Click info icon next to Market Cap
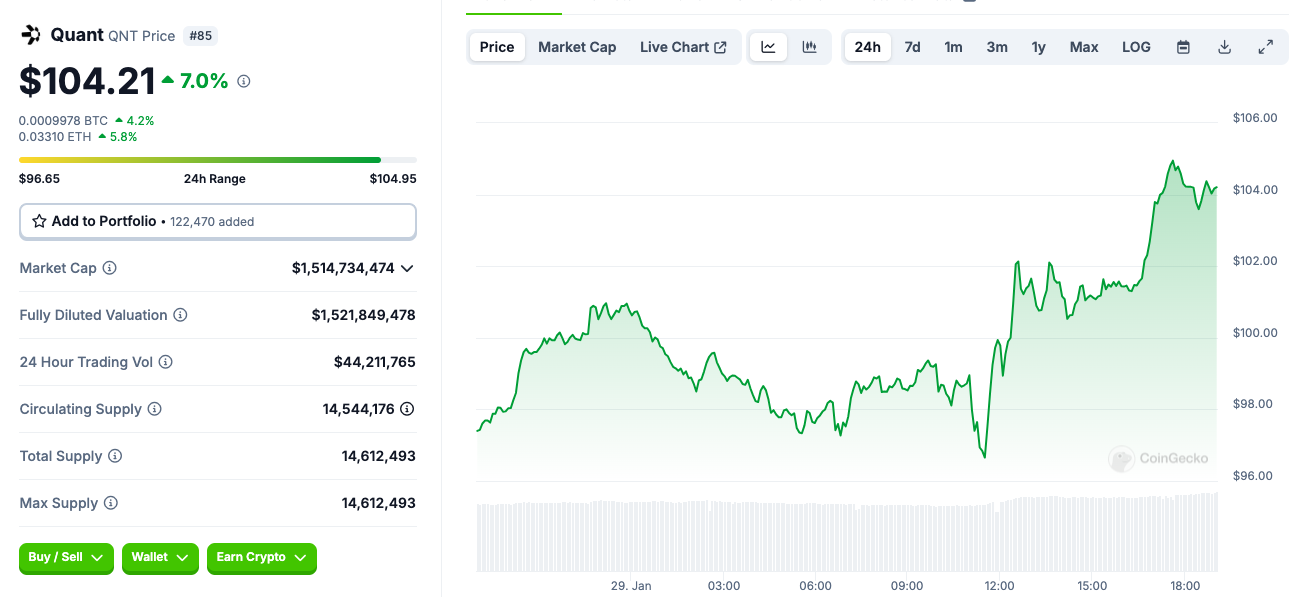 click(110, 268)
